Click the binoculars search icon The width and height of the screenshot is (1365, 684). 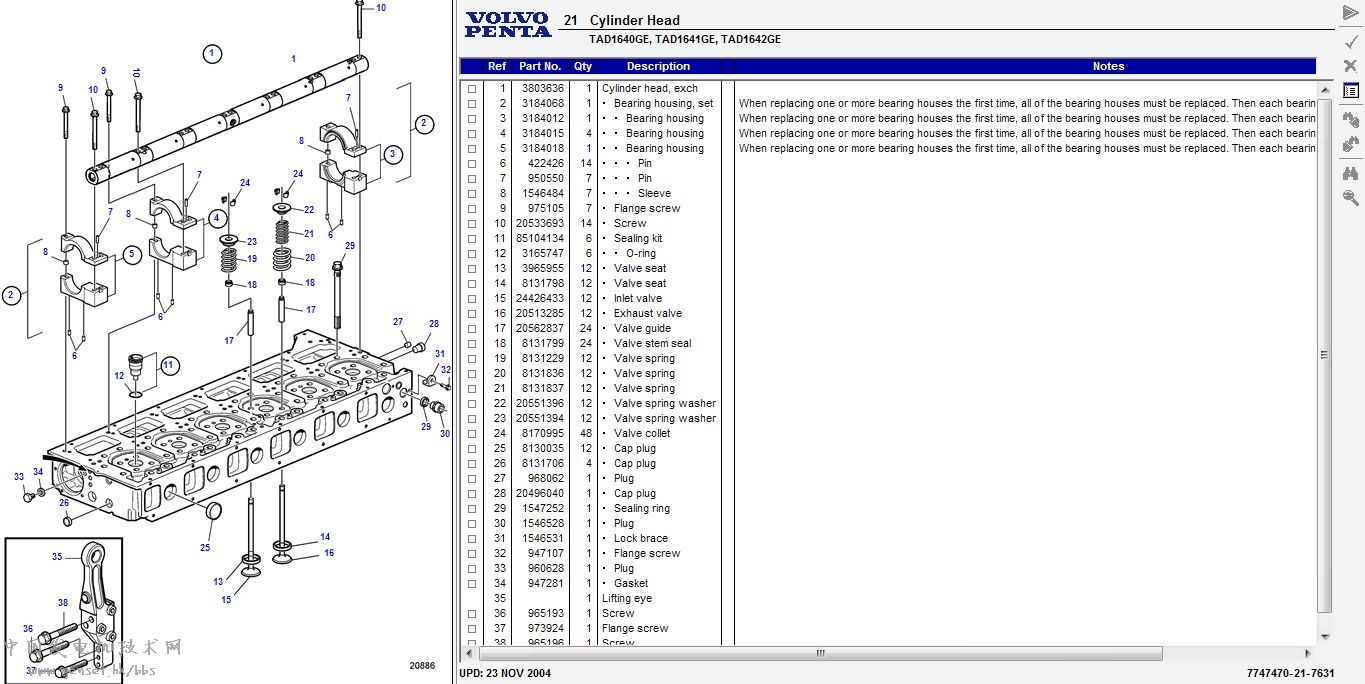click(x=1350, y=173)
